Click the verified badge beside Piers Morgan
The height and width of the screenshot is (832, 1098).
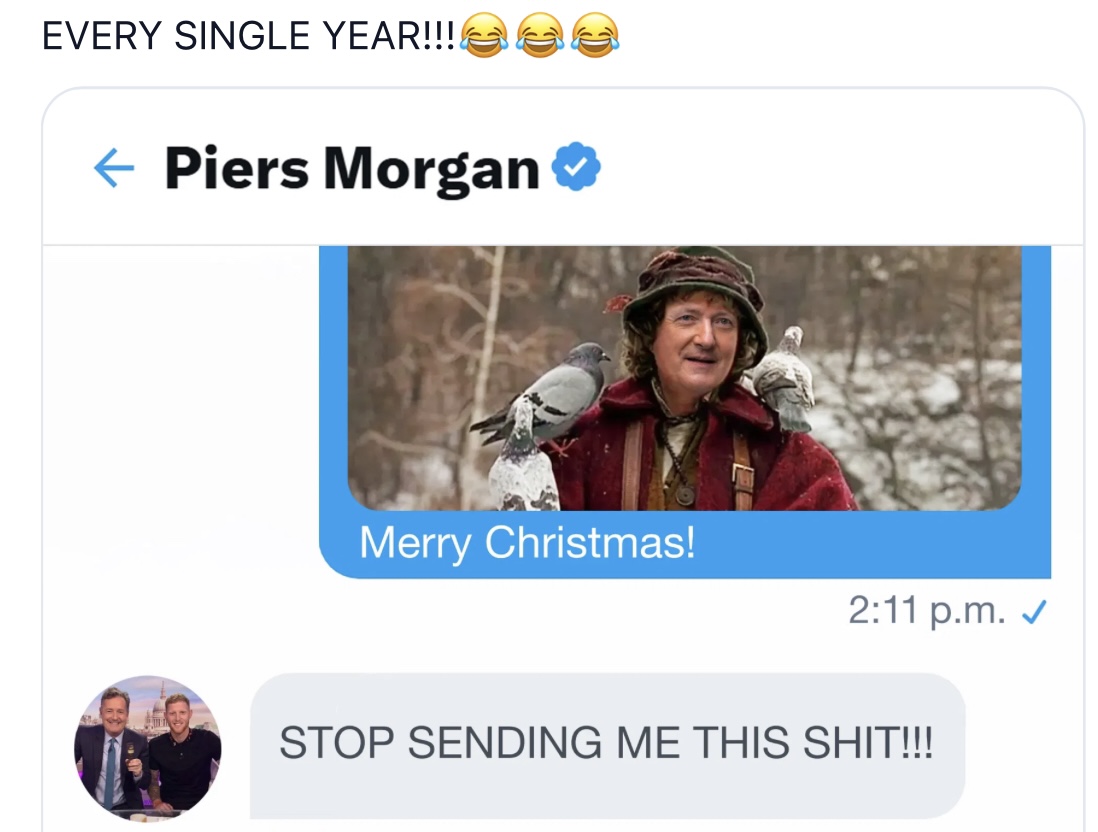(x=577, y=168)
